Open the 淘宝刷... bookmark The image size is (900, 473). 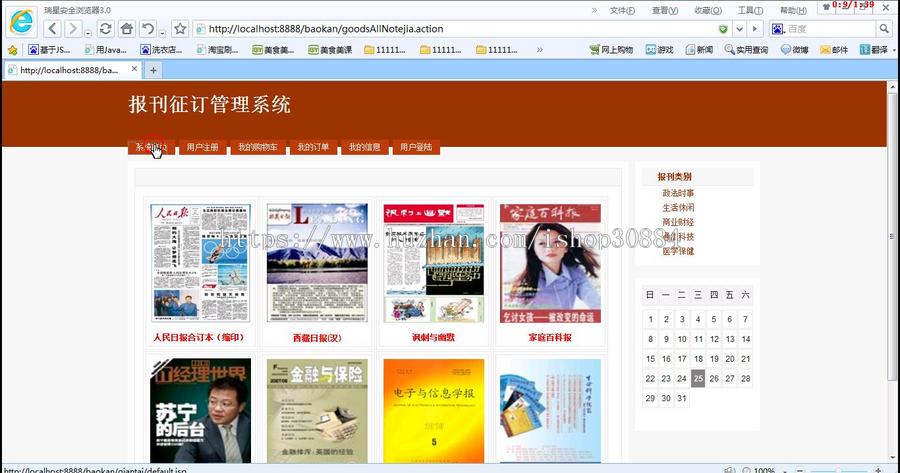click(x=217, y=50)
